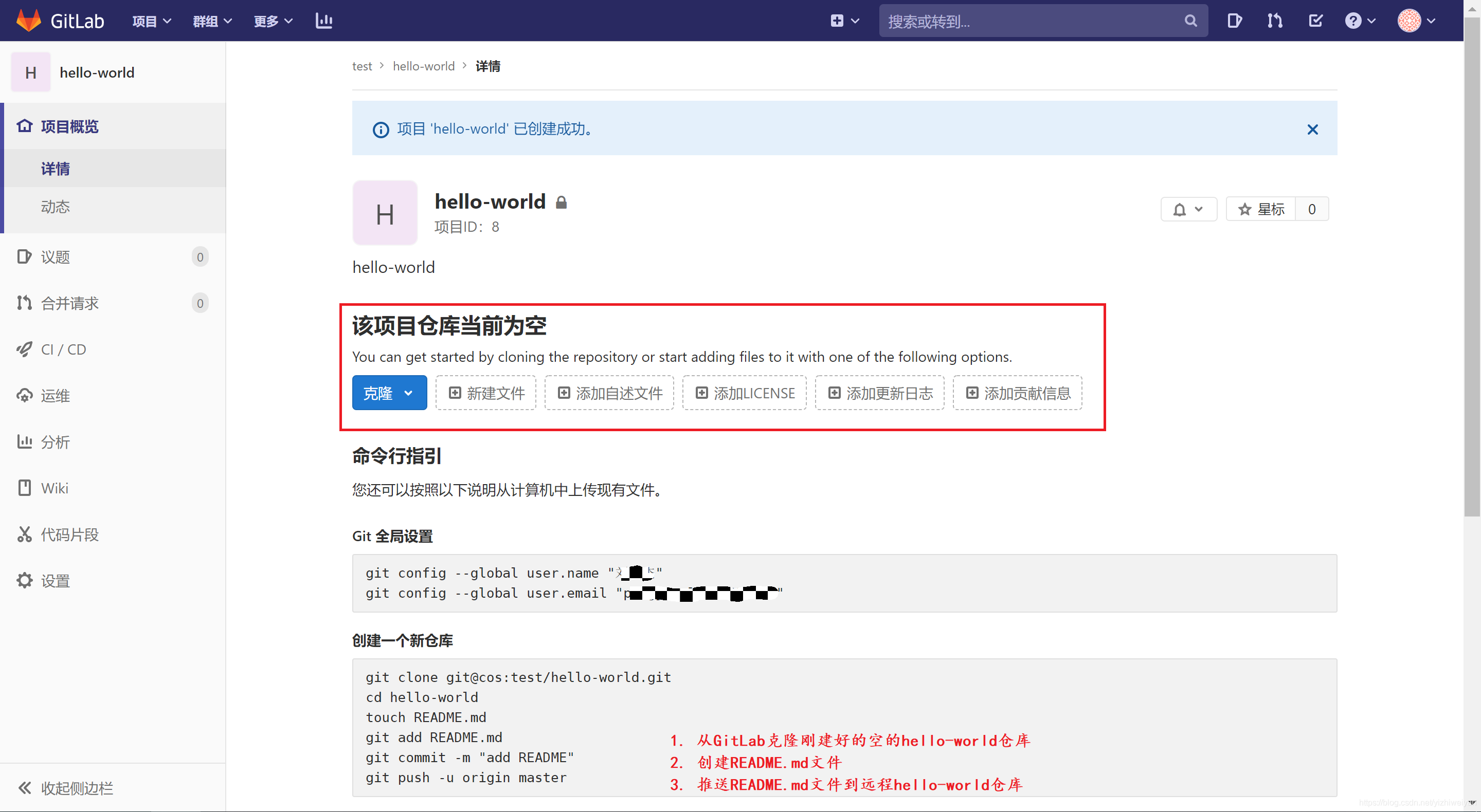This screenshot has height=812, width=1481.
Task: Expand the 克隆 clone dropdown
Action: click(389, 393)
